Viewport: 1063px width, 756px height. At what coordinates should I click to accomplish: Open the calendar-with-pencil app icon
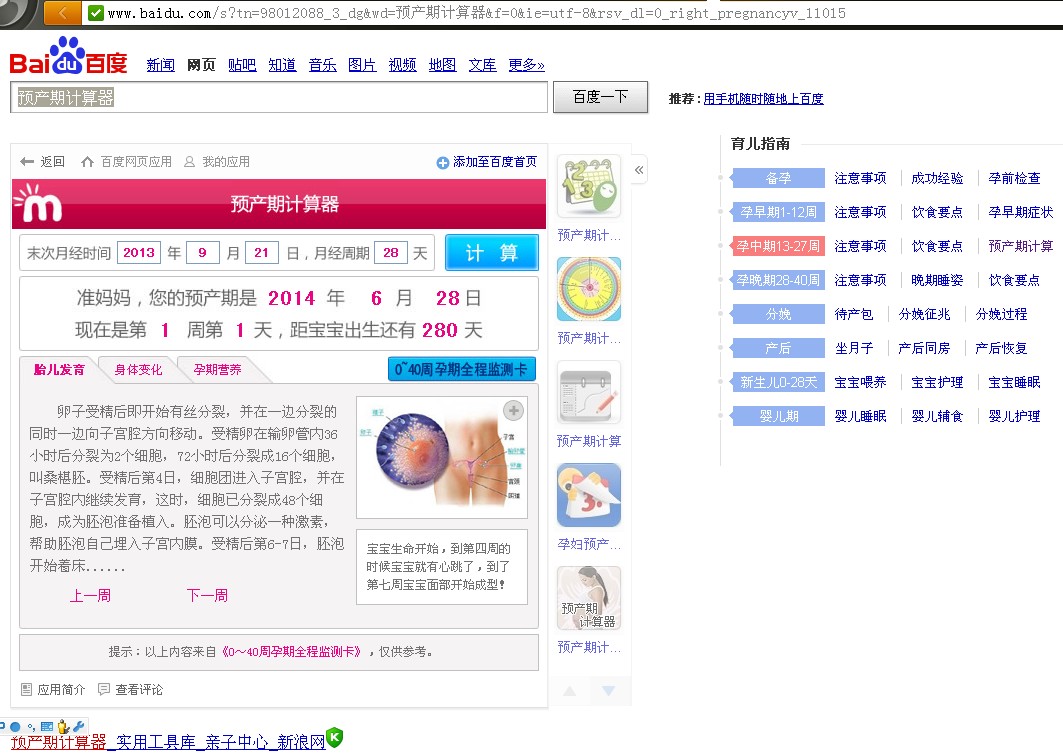pyautogui.click(x=588, y=393)
